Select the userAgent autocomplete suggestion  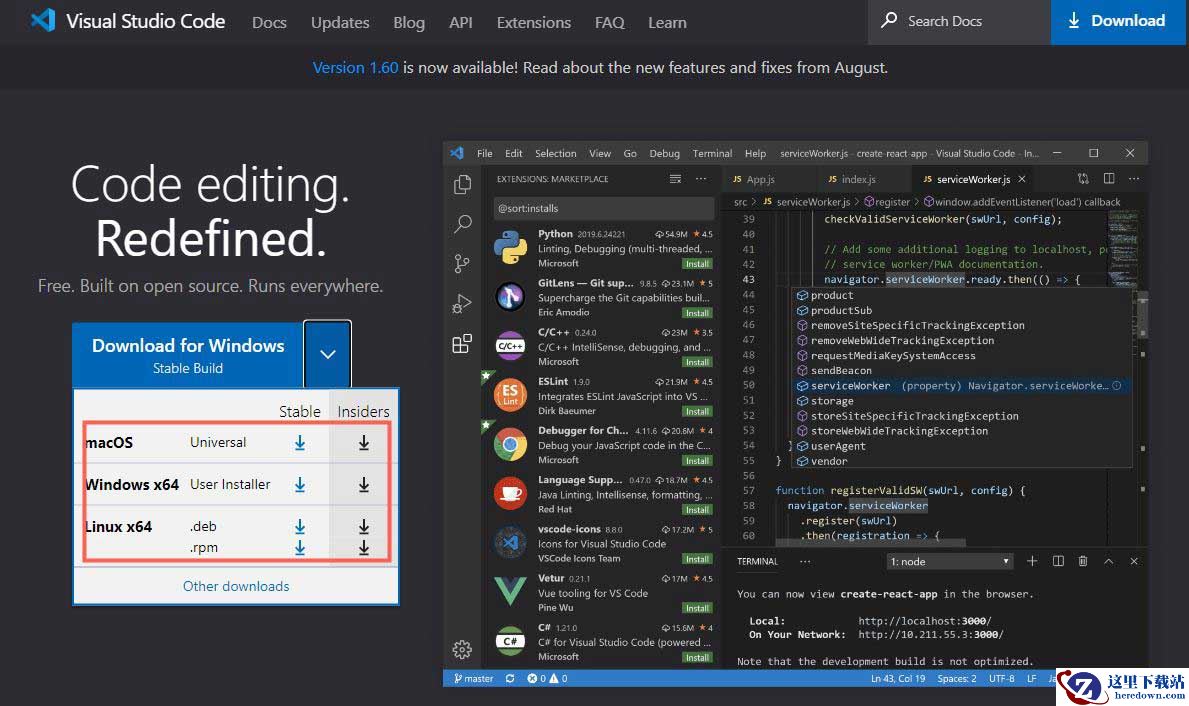[962, 446]
